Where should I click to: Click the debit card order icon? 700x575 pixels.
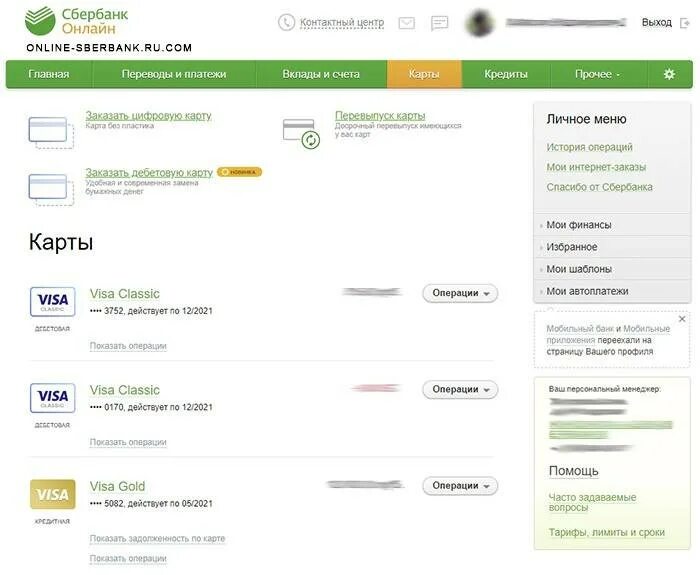coord(51,189)
